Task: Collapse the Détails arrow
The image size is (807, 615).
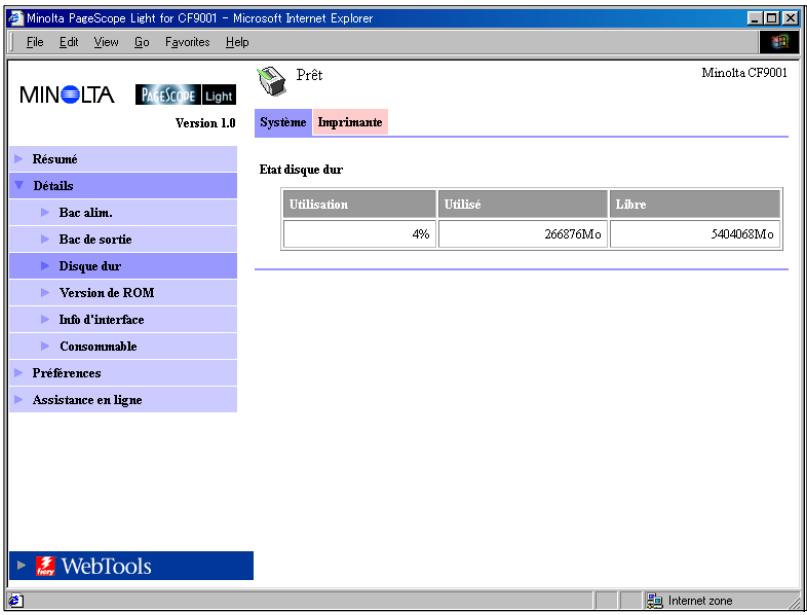Action: (19, 185)
